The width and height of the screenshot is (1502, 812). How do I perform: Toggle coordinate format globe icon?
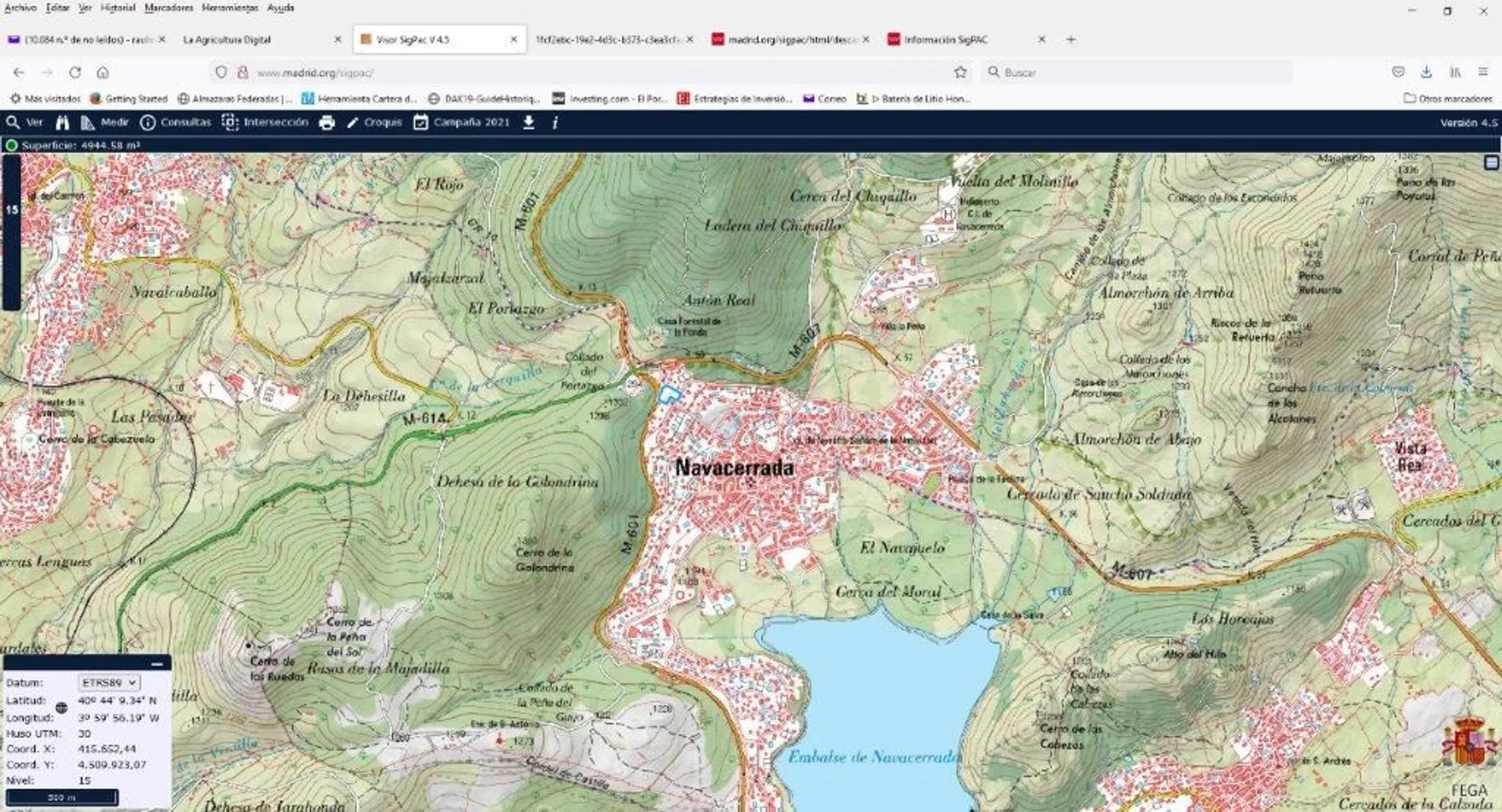tap(61, 708)
